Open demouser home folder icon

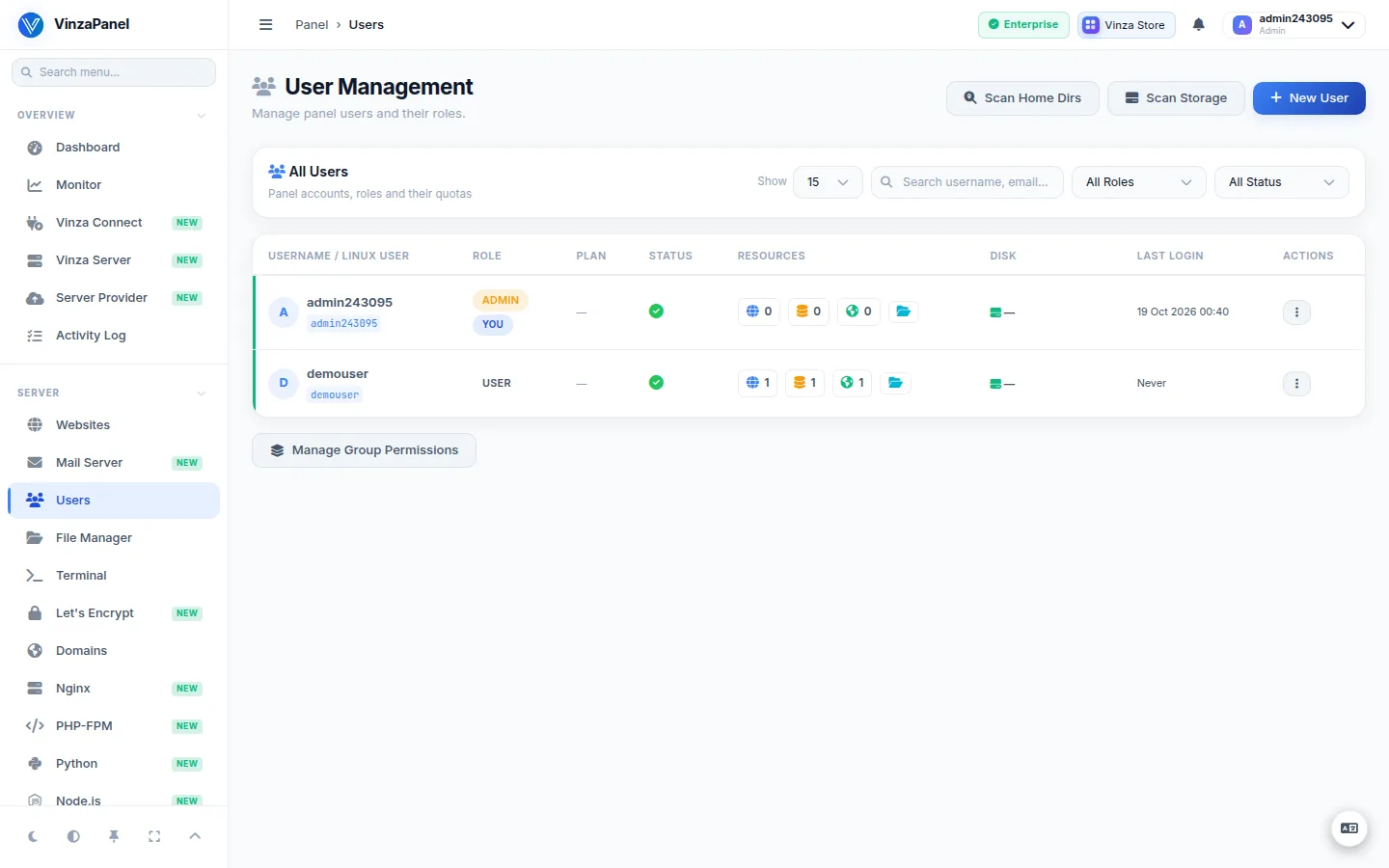[895, 383]
